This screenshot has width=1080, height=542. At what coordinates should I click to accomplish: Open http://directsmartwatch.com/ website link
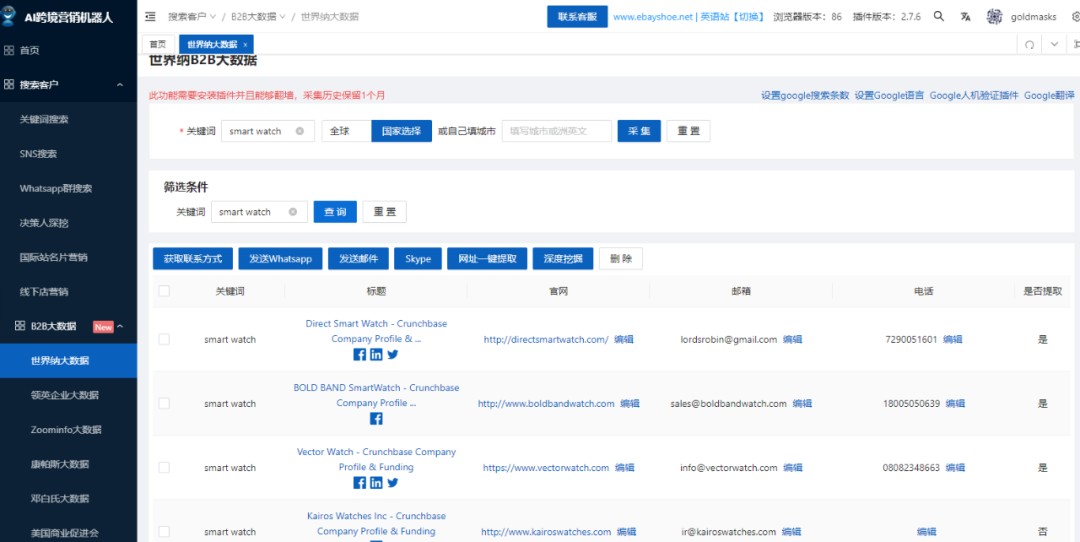tap(546, 339)
